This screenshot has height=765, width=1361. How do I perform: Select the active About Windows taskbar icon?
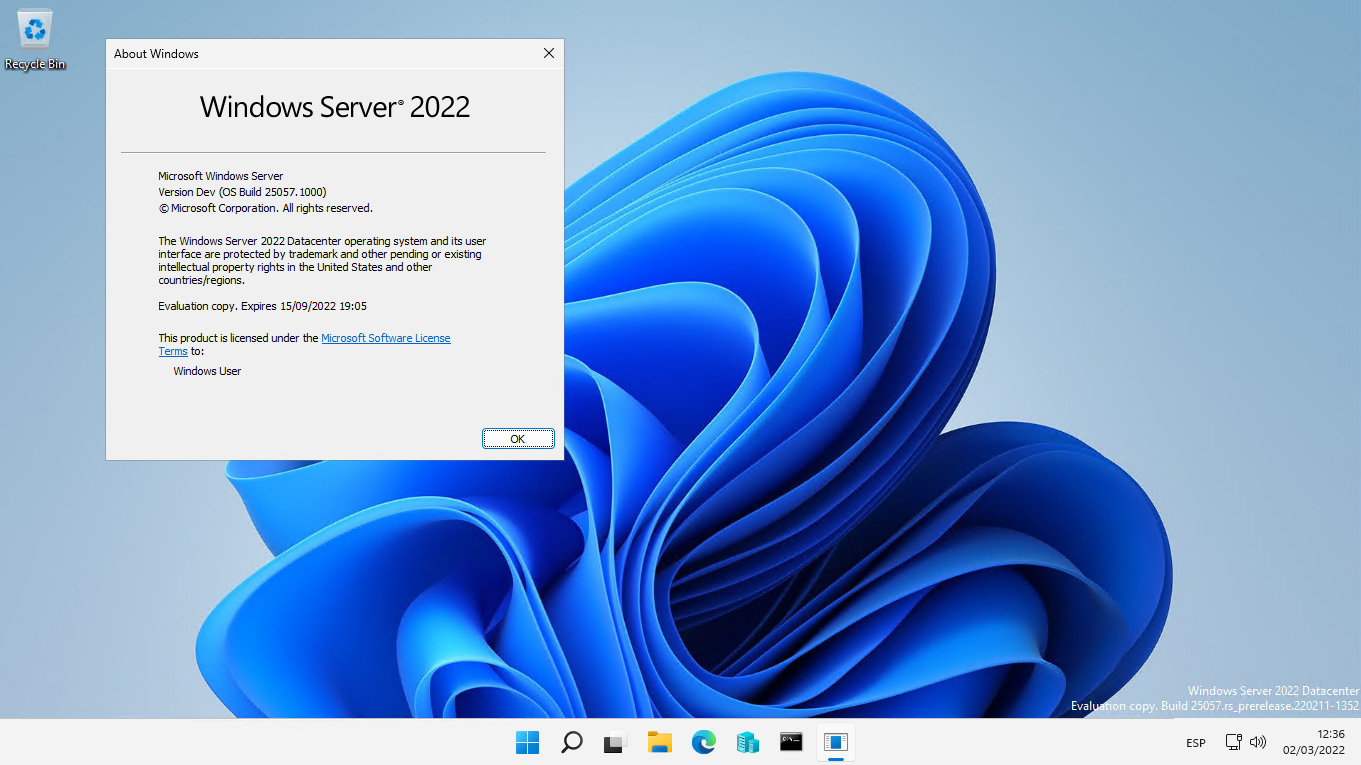click(x=835, y=742)
